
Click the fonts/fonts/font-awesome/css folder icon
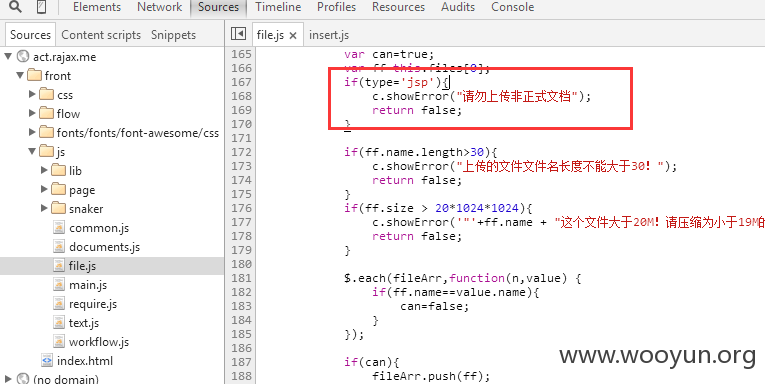(x=46, y=132)
